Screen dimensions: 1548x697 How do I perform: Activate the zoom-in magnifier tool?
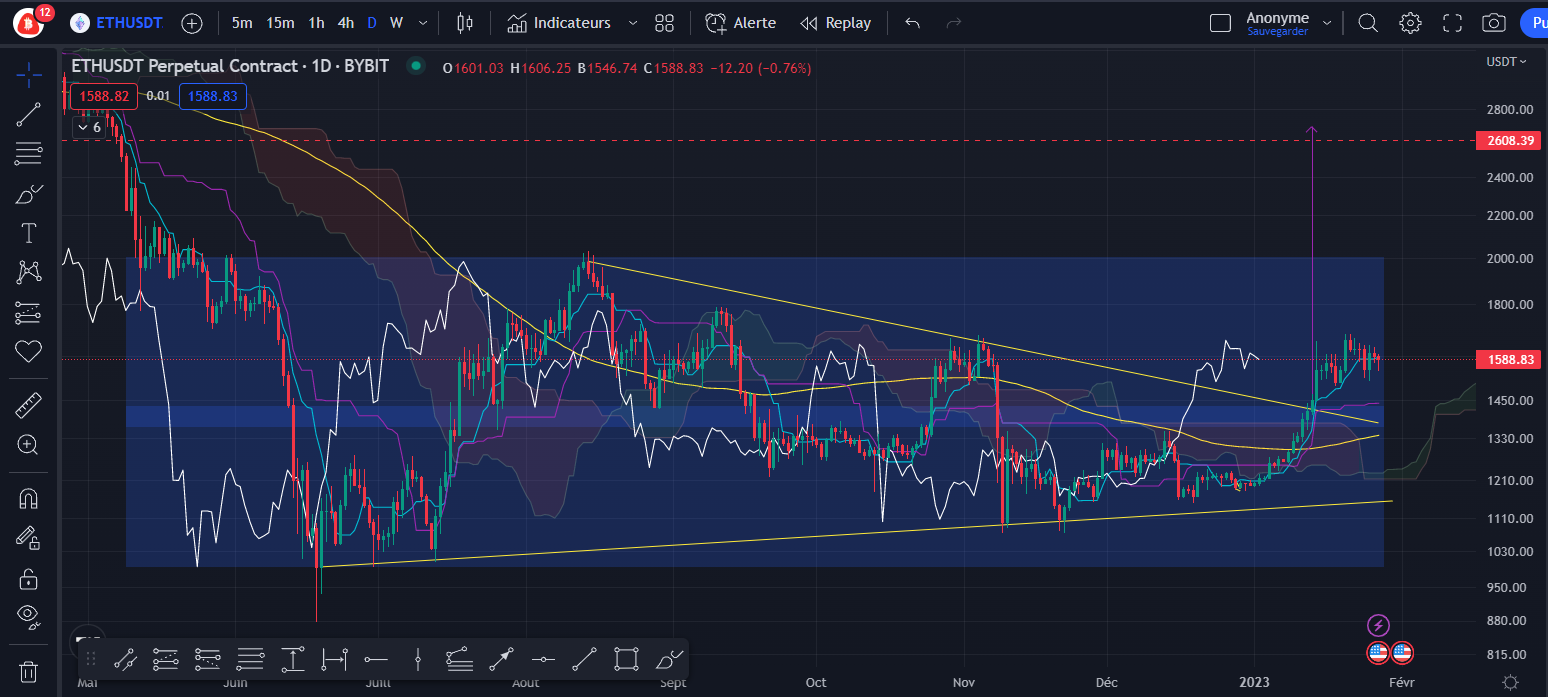point(28,444)
